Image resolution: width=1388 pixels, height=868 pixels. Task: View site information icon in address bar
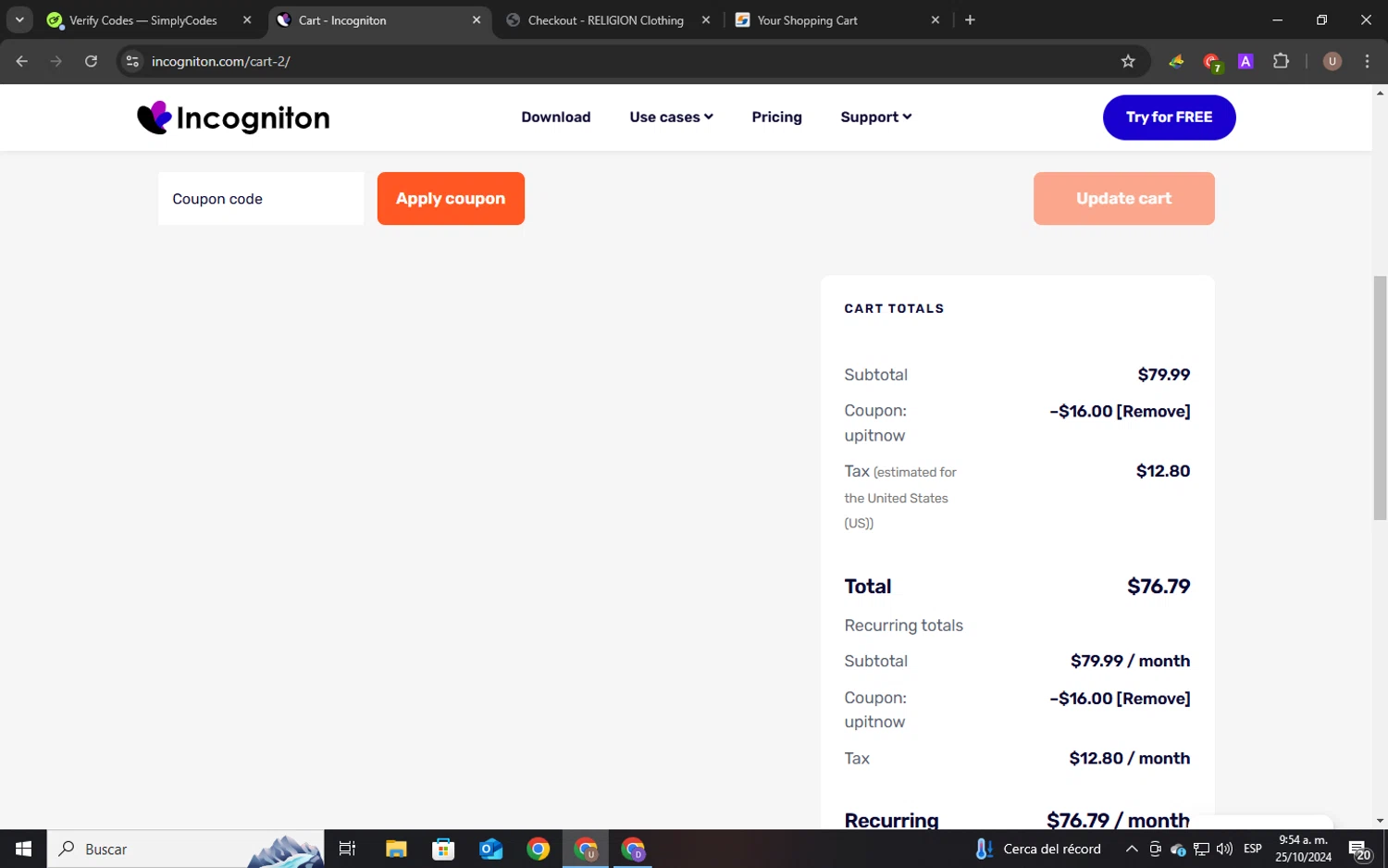click(132, 61)
